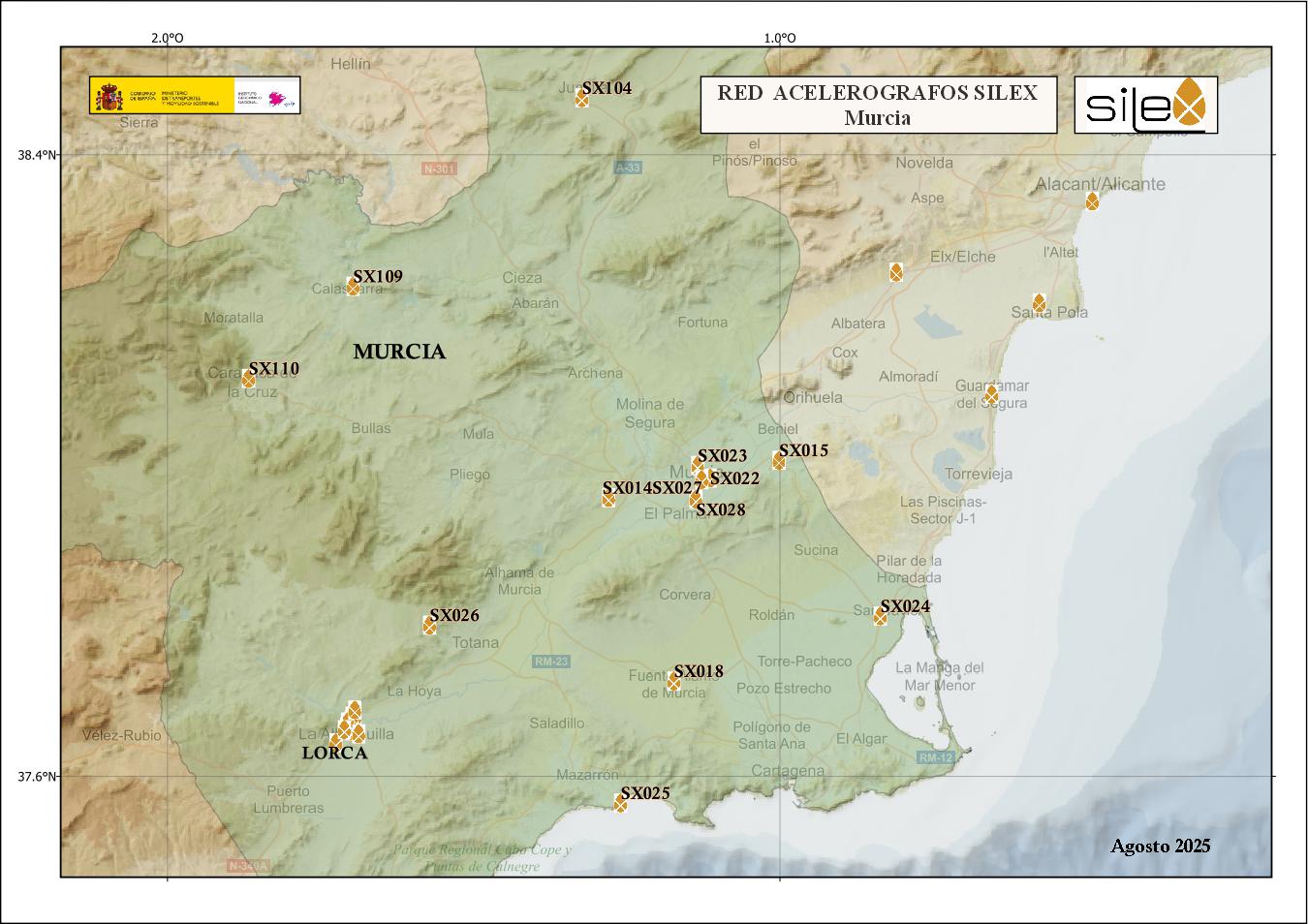Click the SX025 station marker near Mazarrón
The width and height of the screenshot is (1308, 924).
point(620,803)
